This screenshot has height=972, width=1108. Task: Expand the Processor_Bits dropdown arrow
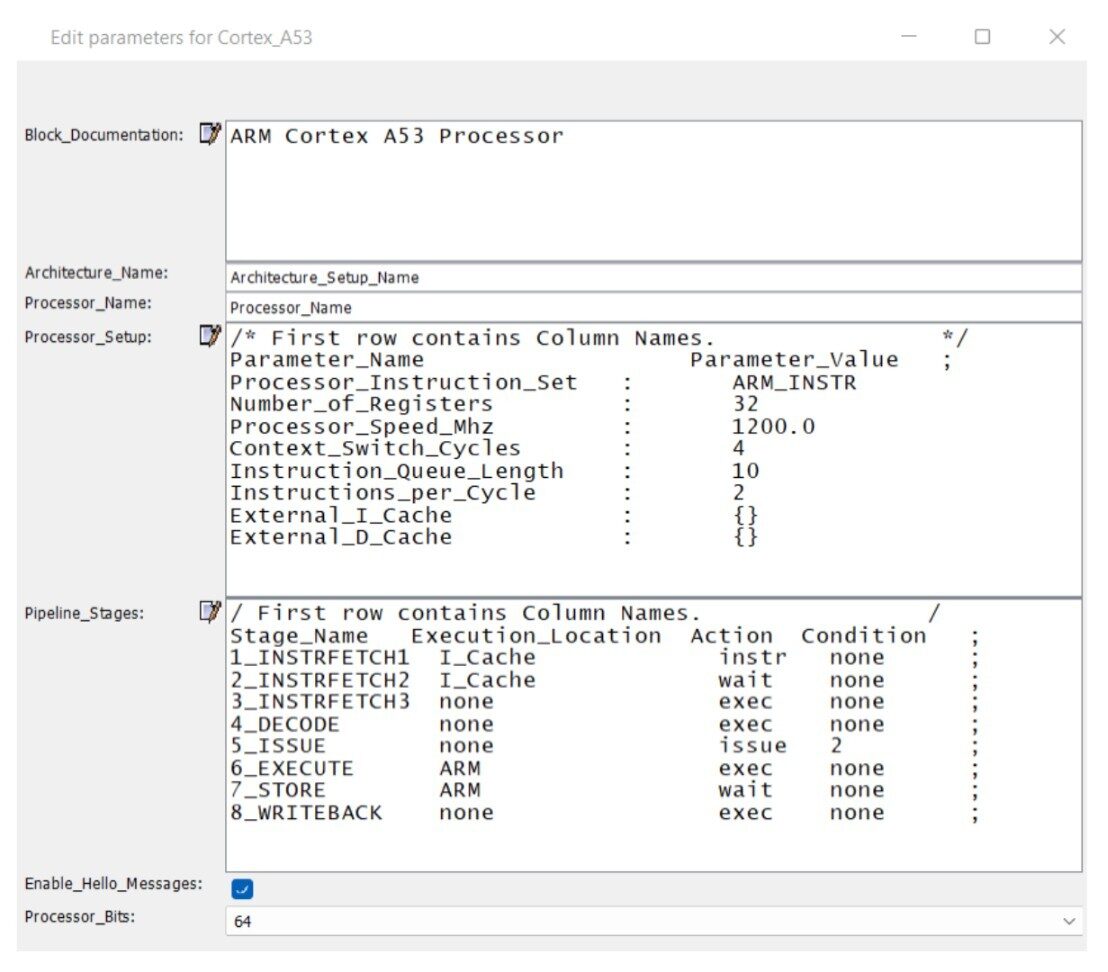point(1069,921)
